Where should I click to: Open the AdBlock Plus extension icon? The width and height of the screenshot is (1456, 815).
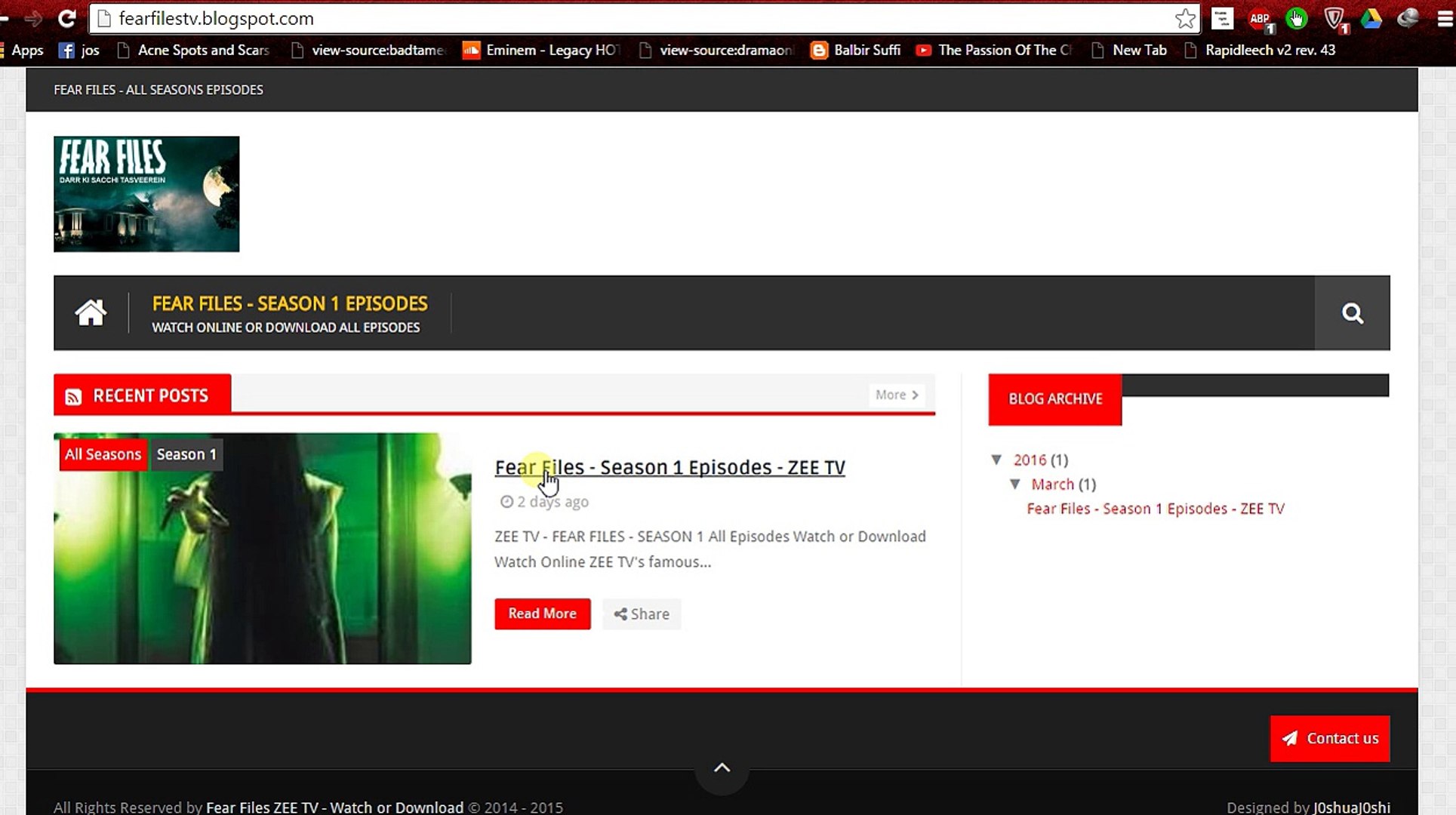click(x=1259, y=19)
